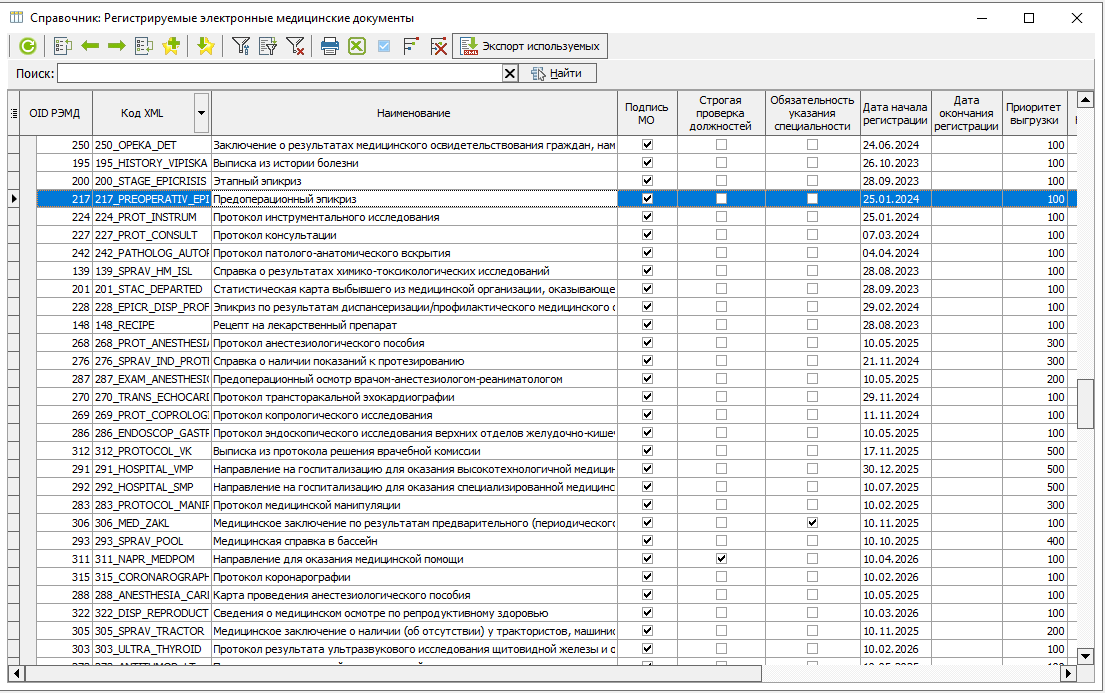The image size is (1105, 693).
Task: Click Обязательность указания специальности column header
Action: tap(812, 113)
